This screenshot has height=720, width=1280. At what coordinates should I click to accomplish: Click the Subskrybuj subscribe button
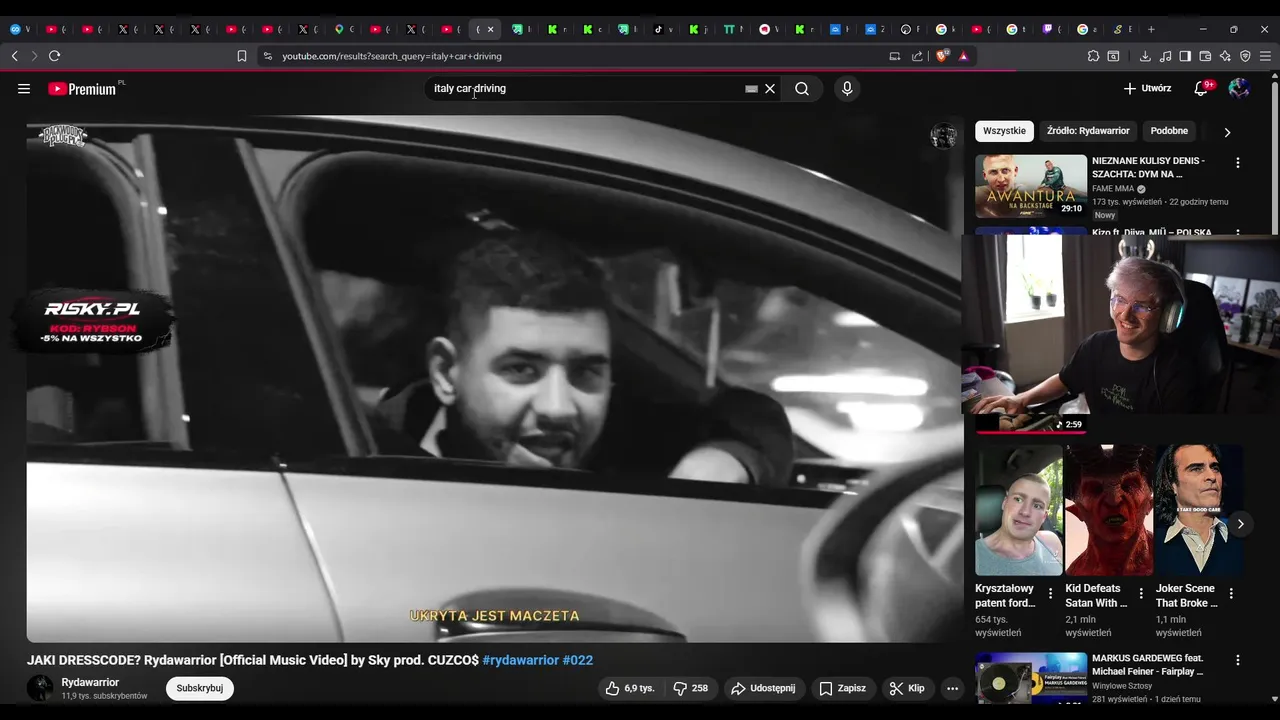(x=200, y=688)
